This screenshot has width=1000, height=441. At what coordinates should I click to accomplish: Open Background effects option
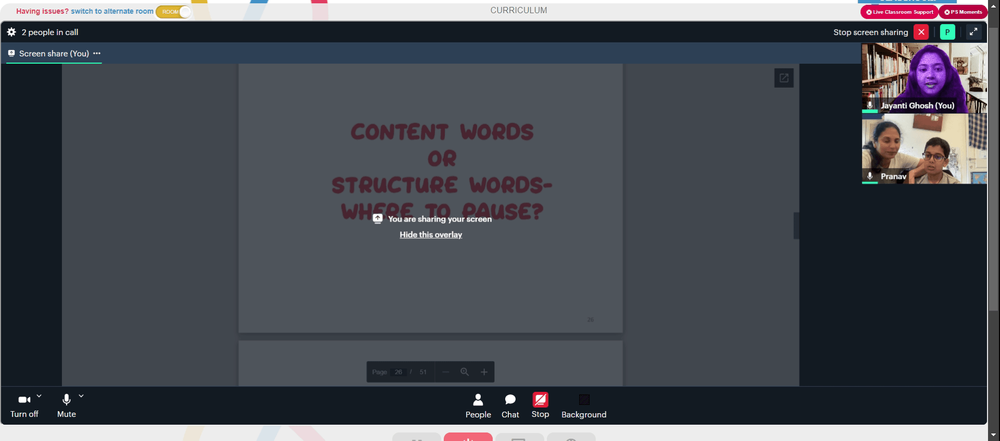pyautogui.click(x=584, y=406)
